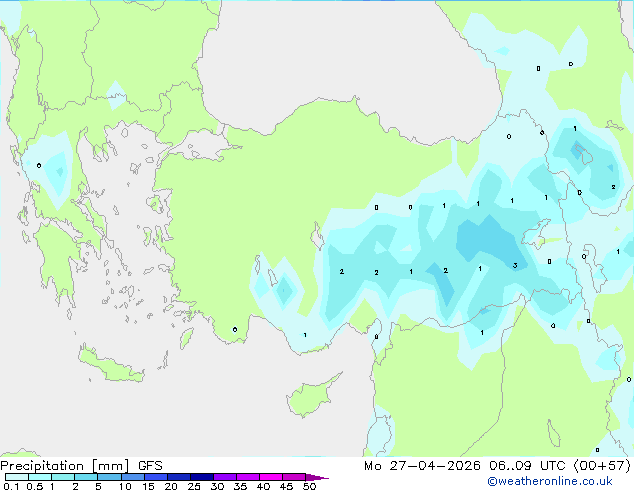This screenshot has height=490, width=634.
Task: Click the '06..09 UTC' time text
Action: tap(527, 466)
